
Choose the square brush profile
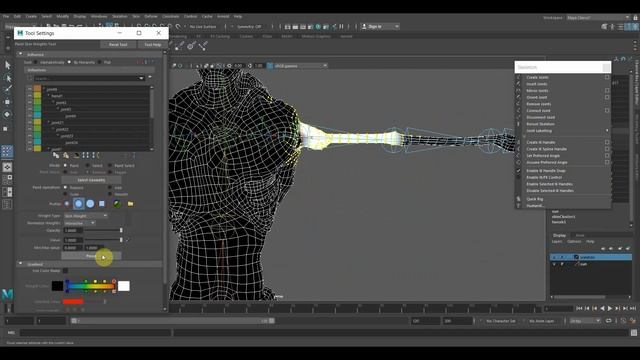pos(102,203)
